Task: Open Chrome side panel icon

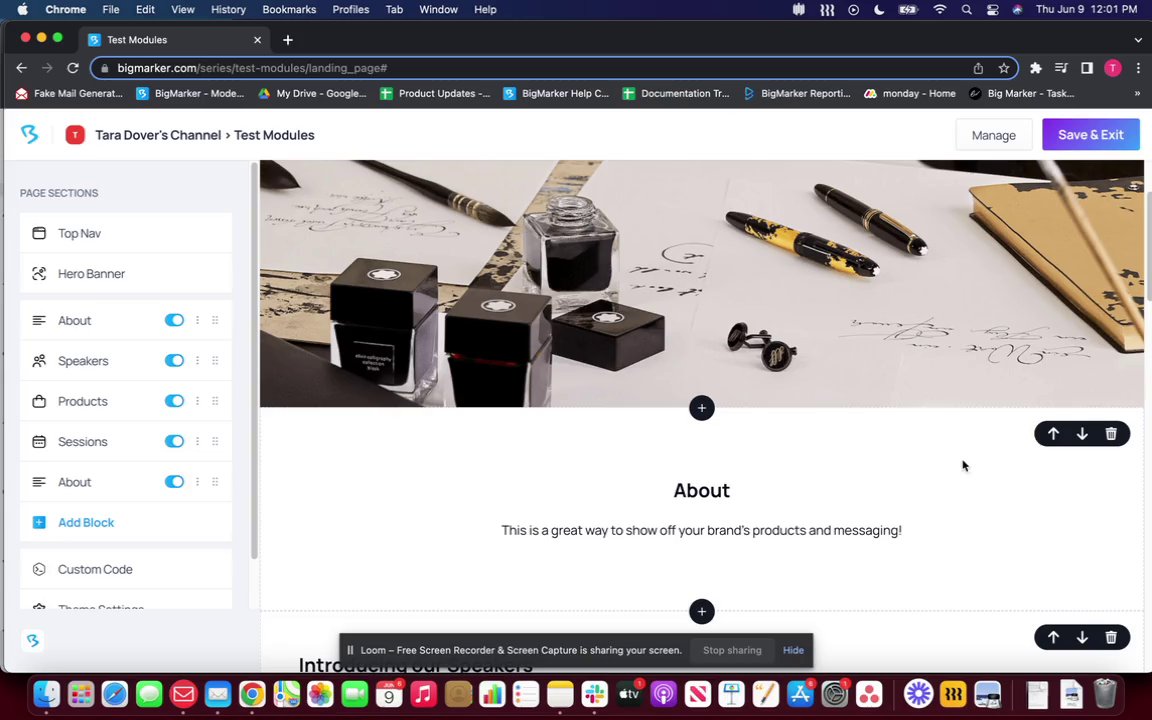Action: 1087,68
